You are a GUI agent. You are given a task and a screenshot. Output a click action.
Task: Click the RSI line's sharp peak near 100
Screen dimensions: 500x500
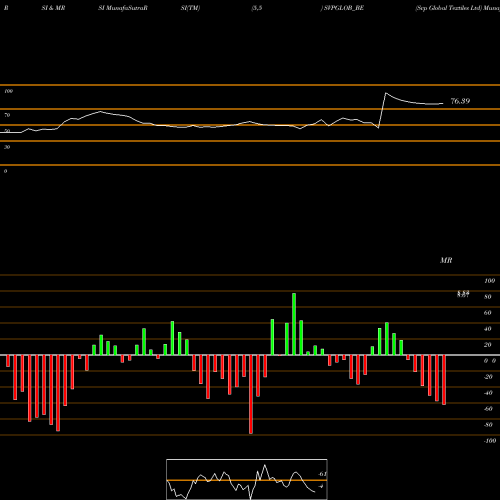pos(386,93)
